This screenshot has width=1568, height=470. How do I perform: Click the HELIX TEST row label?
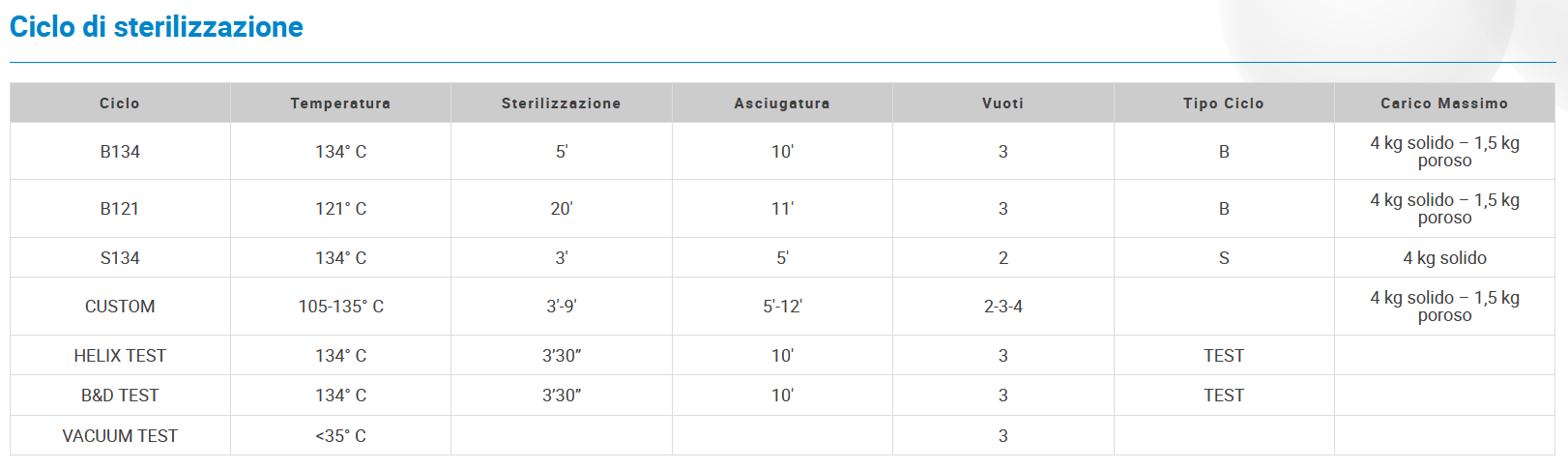(120, 356)
